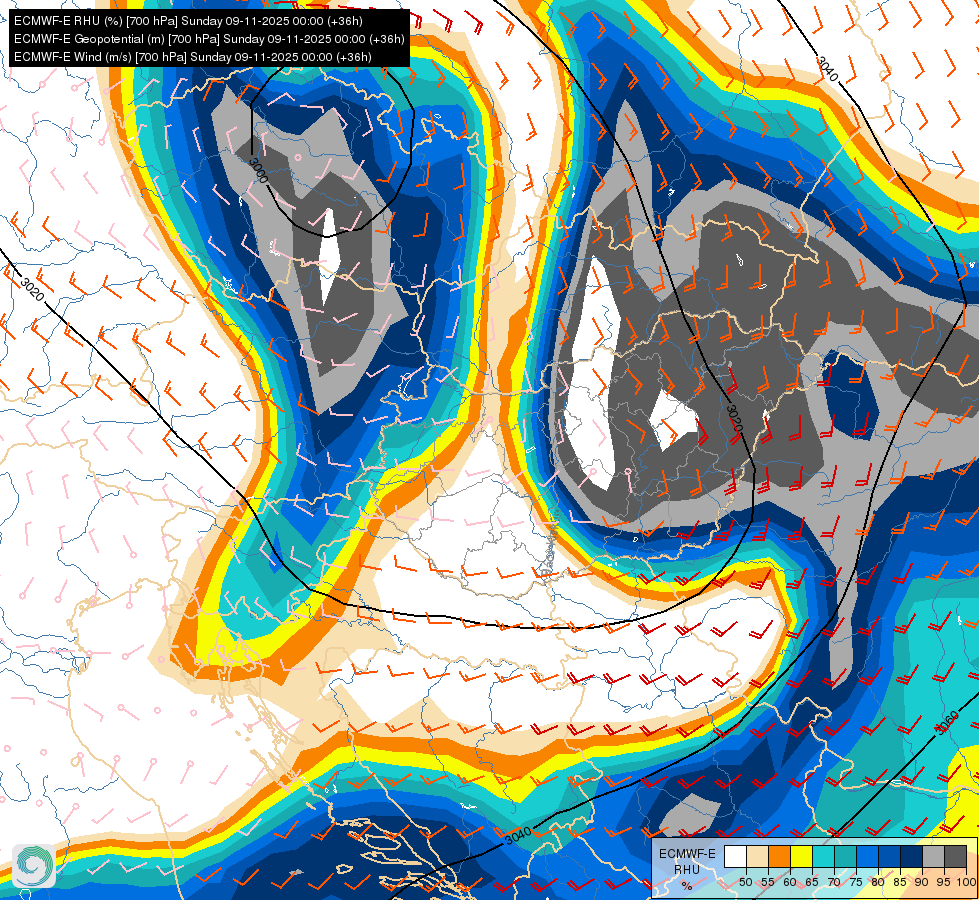Select the teal 70-75% legend swatch
The image size is (979, 900).
tap(845, 856)
